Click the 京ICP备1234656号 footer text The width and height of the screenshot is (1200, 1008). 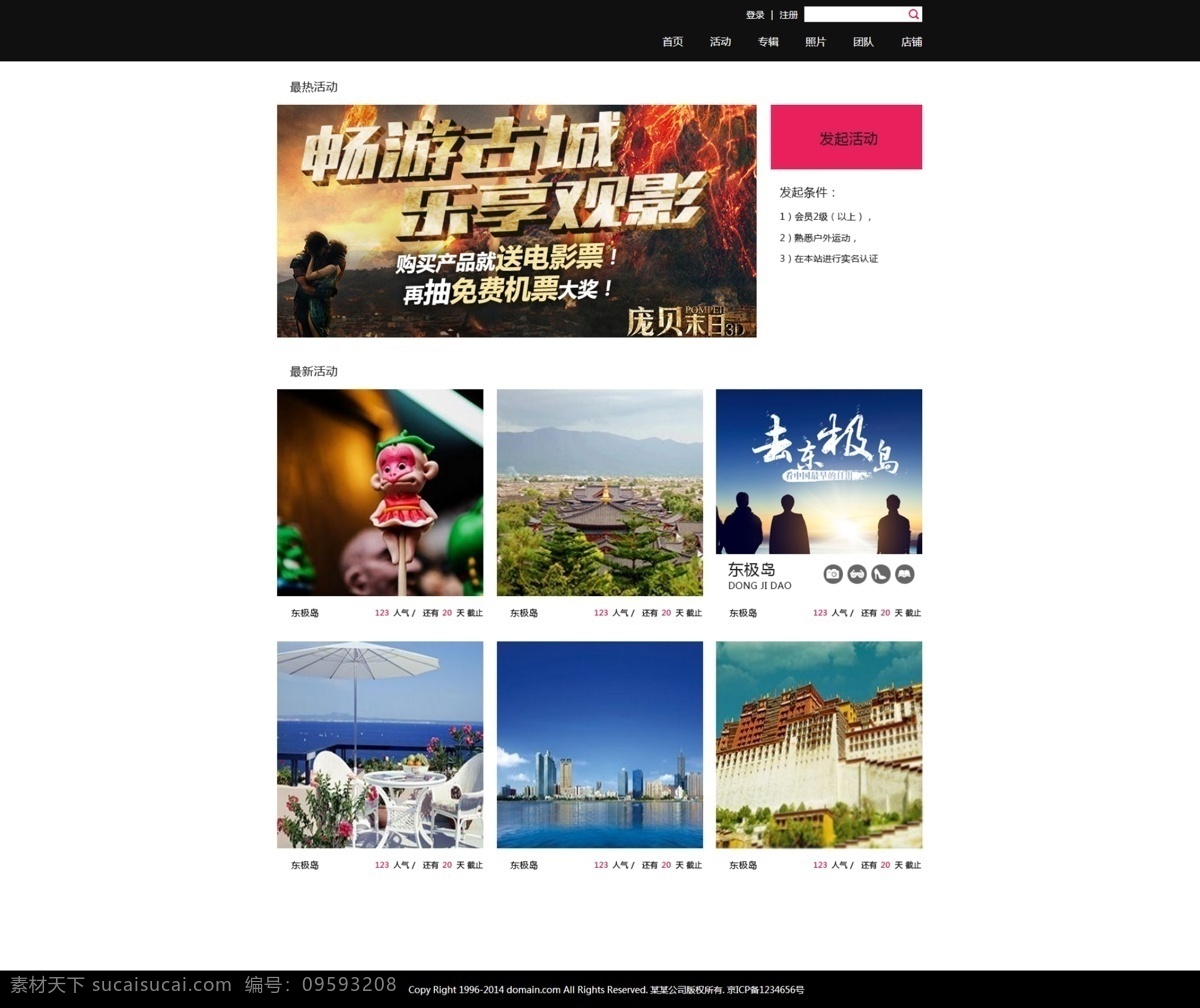click(764, 990)
